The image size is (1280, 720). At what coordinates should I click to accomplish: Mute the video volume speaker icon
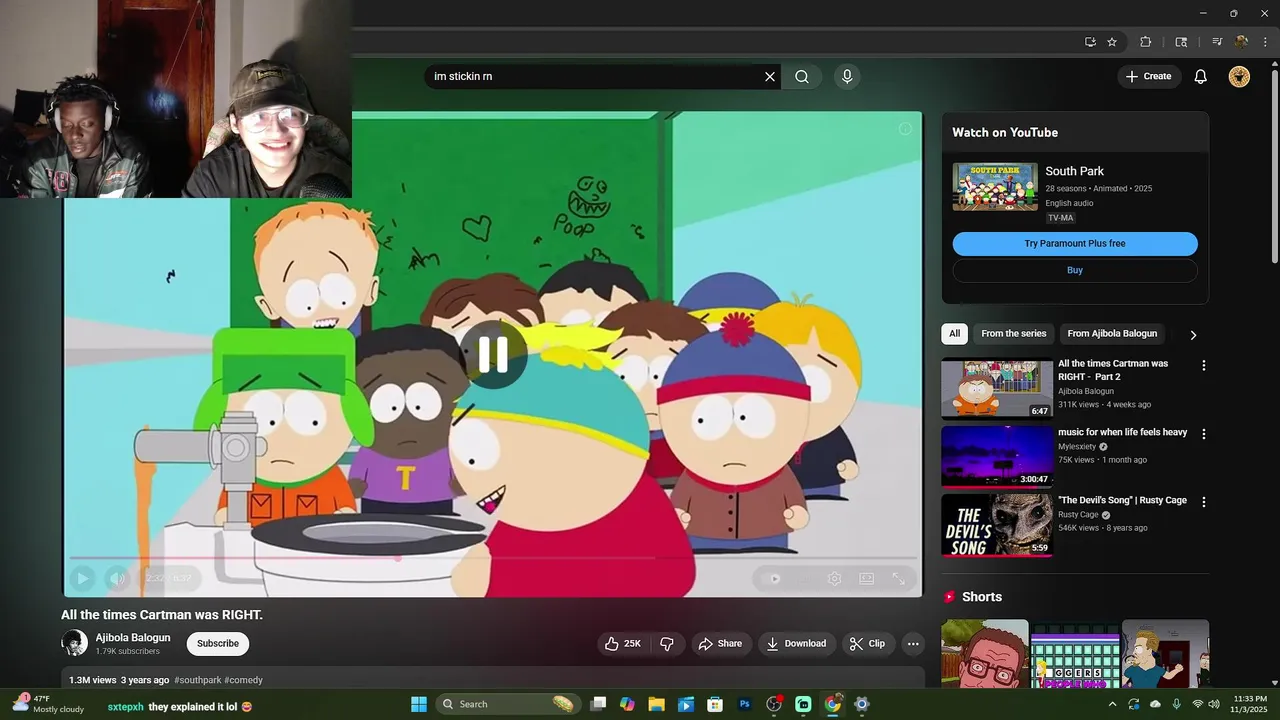tap(118, 578)
